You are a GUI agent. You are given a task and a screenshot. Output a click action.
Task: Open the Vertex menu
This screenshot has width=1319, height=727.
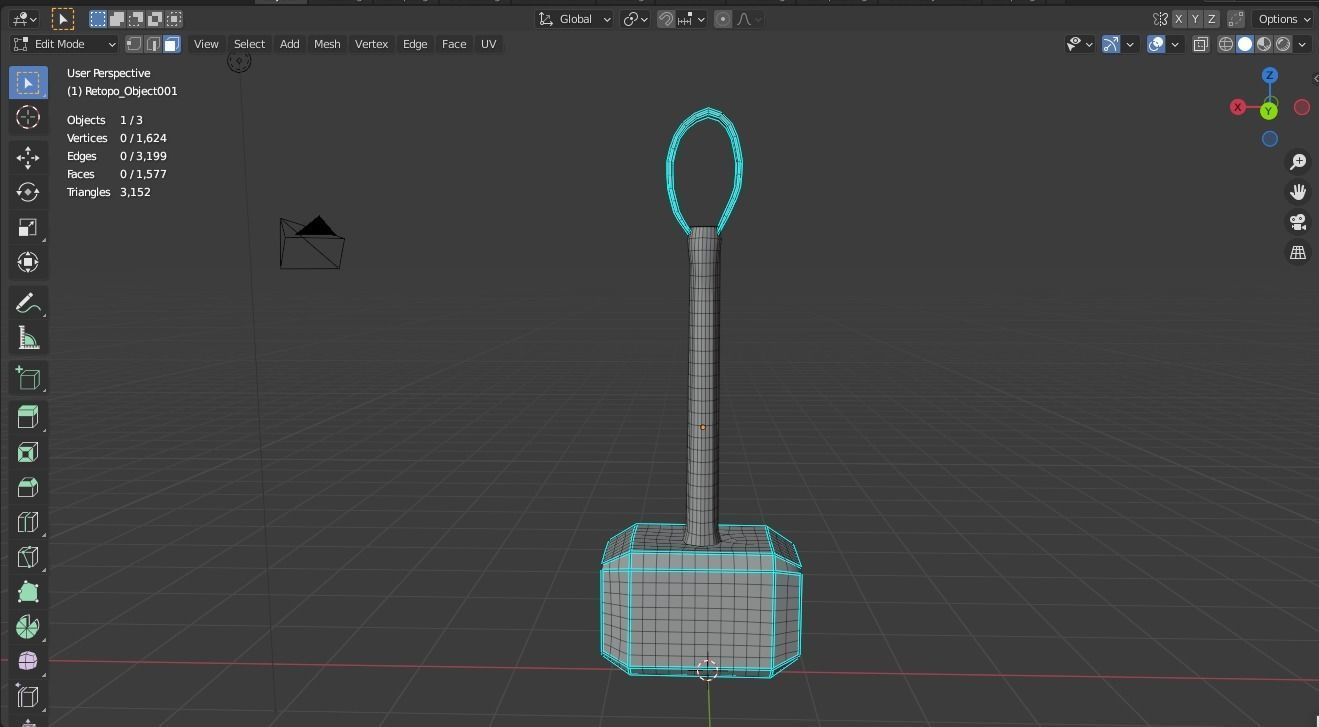click(x=371, y=44)
